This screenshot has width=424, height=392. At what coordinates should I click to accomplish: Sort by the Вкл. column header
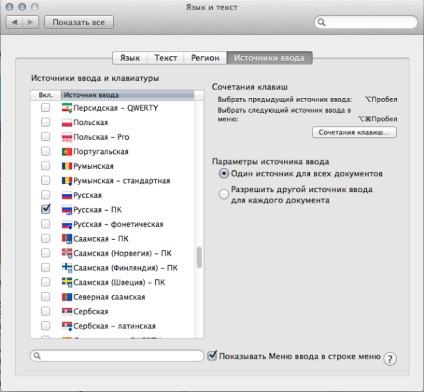click(x=46, y=95)
